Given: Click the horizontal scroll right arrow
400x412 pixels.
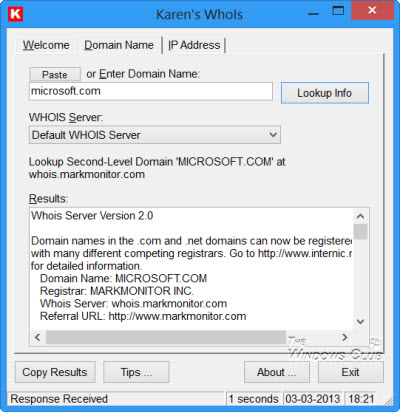Looking at the screenshot, I should click(345, 337).
